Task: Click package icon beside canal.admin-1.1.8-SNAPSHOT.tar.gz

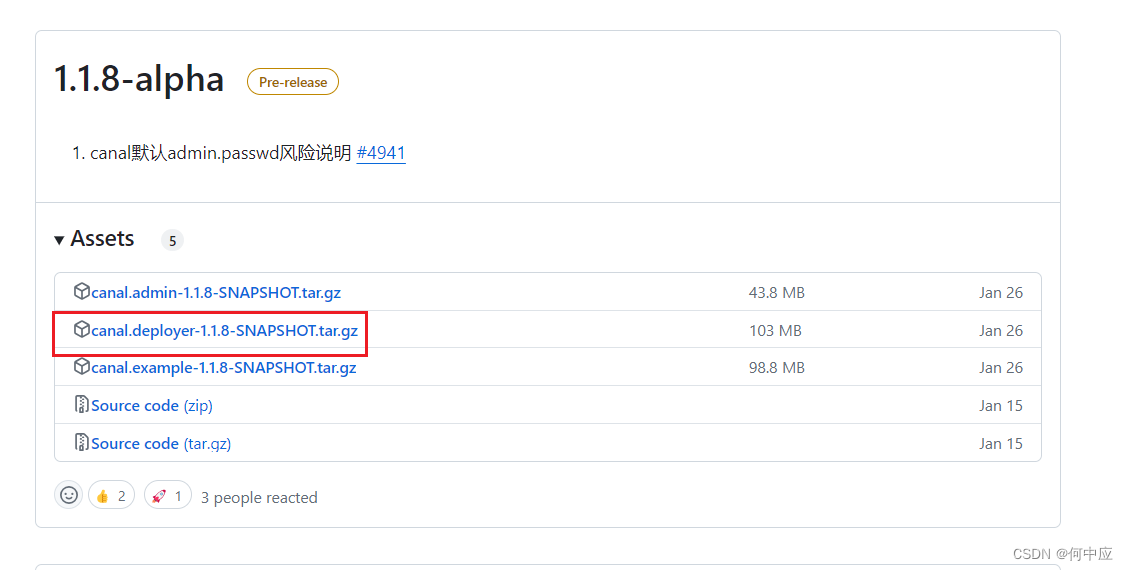Action: [81, 291]
